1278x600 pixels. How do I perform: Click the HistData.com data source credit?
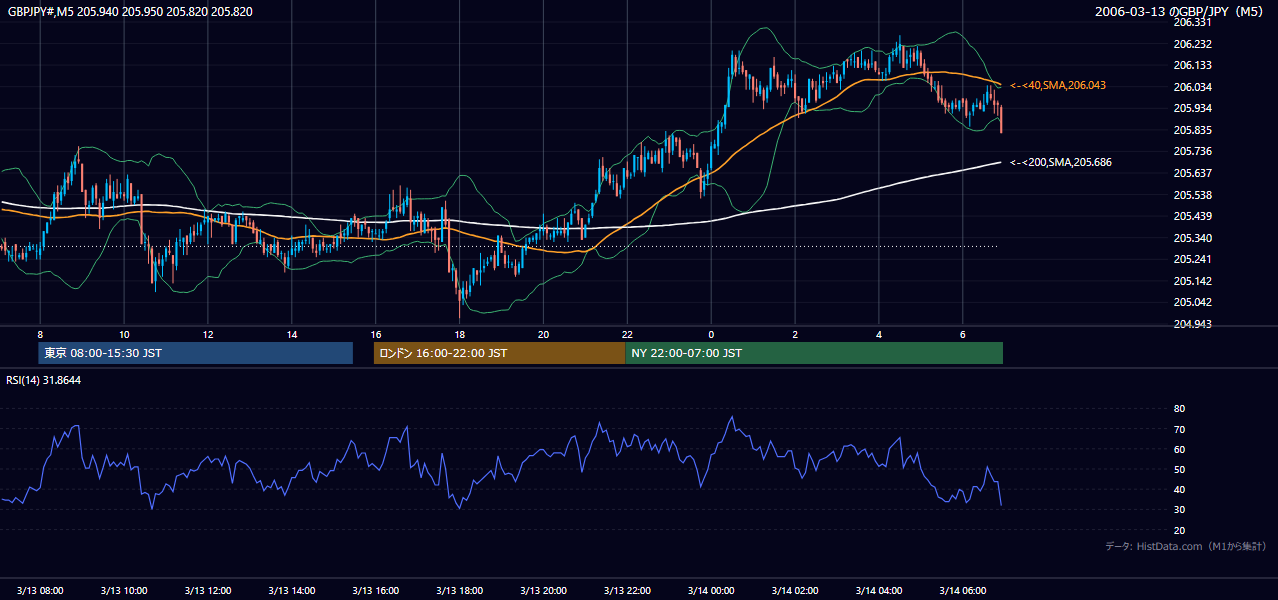click(1186, 546)
